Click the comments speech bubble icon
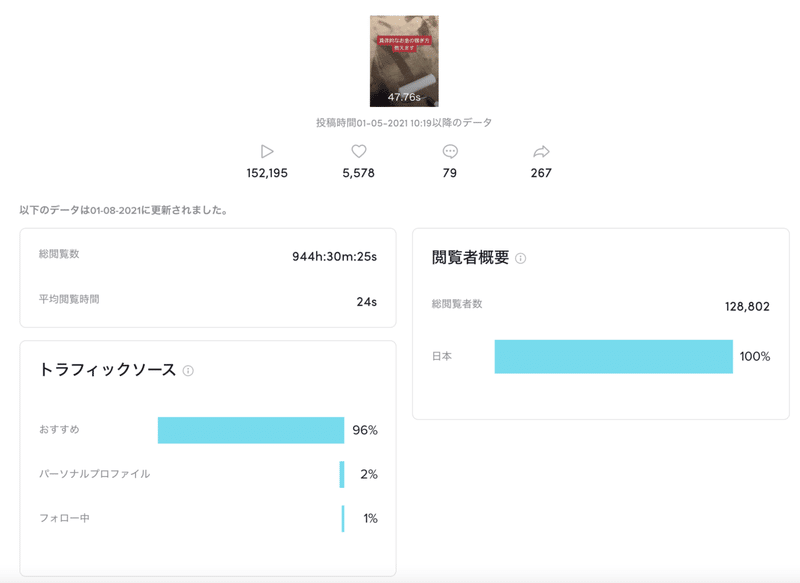This screenshot has height=583, width=800. pos(450,152)
